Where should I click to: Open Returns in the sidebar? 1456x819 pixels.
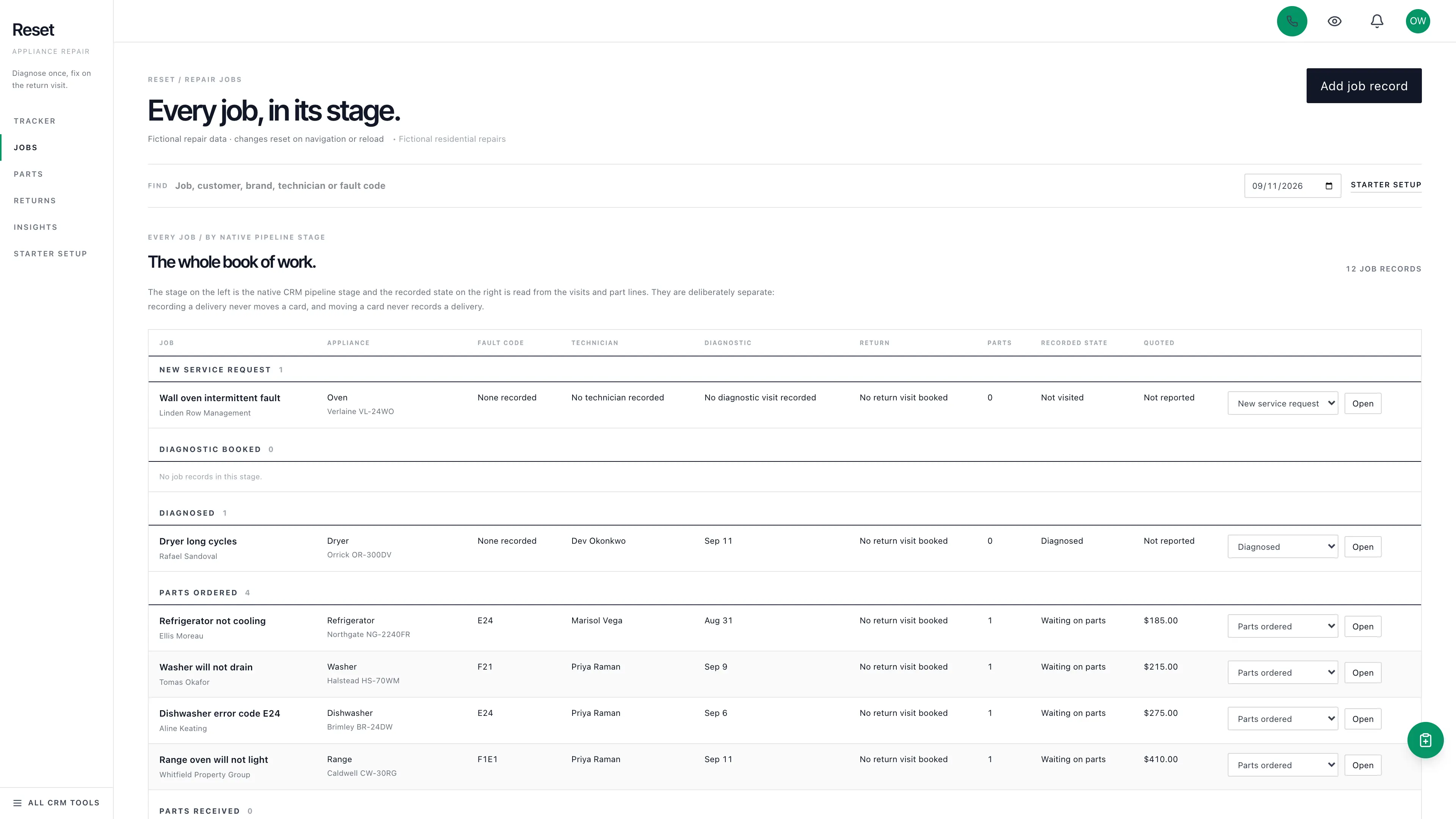(35, 201)
